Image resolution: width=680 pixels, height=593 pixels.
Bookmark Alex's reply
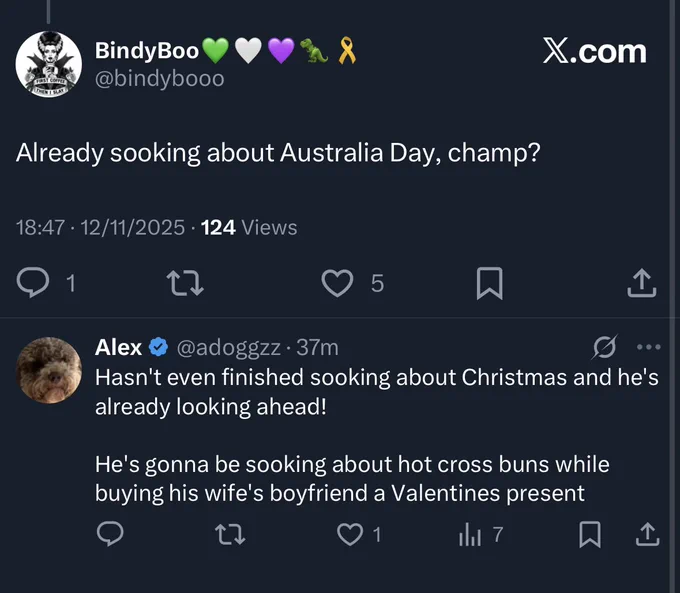590,534
